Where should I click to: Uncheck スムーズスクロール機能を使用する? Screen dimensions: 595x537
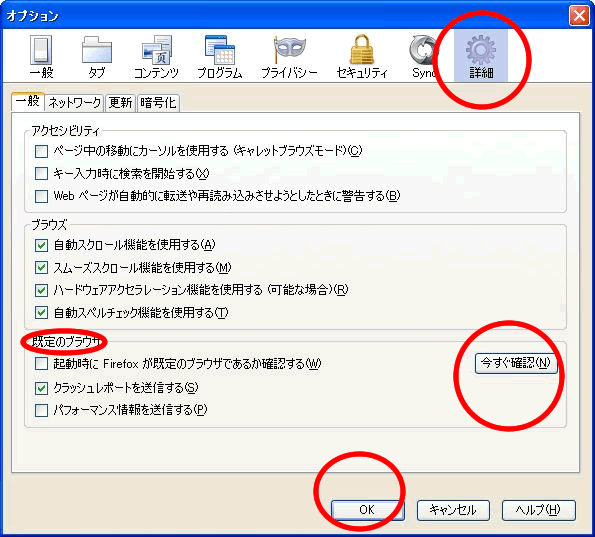click(41, 268)
